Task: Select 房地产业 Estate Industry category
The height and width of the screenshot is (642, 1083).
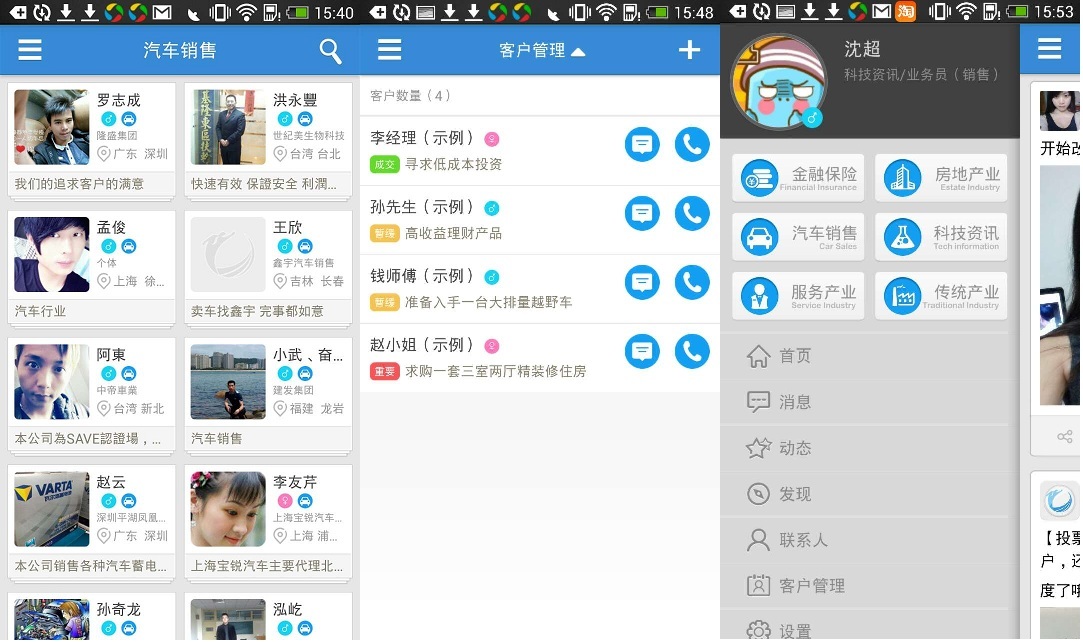Action: [x=941, y=178]
